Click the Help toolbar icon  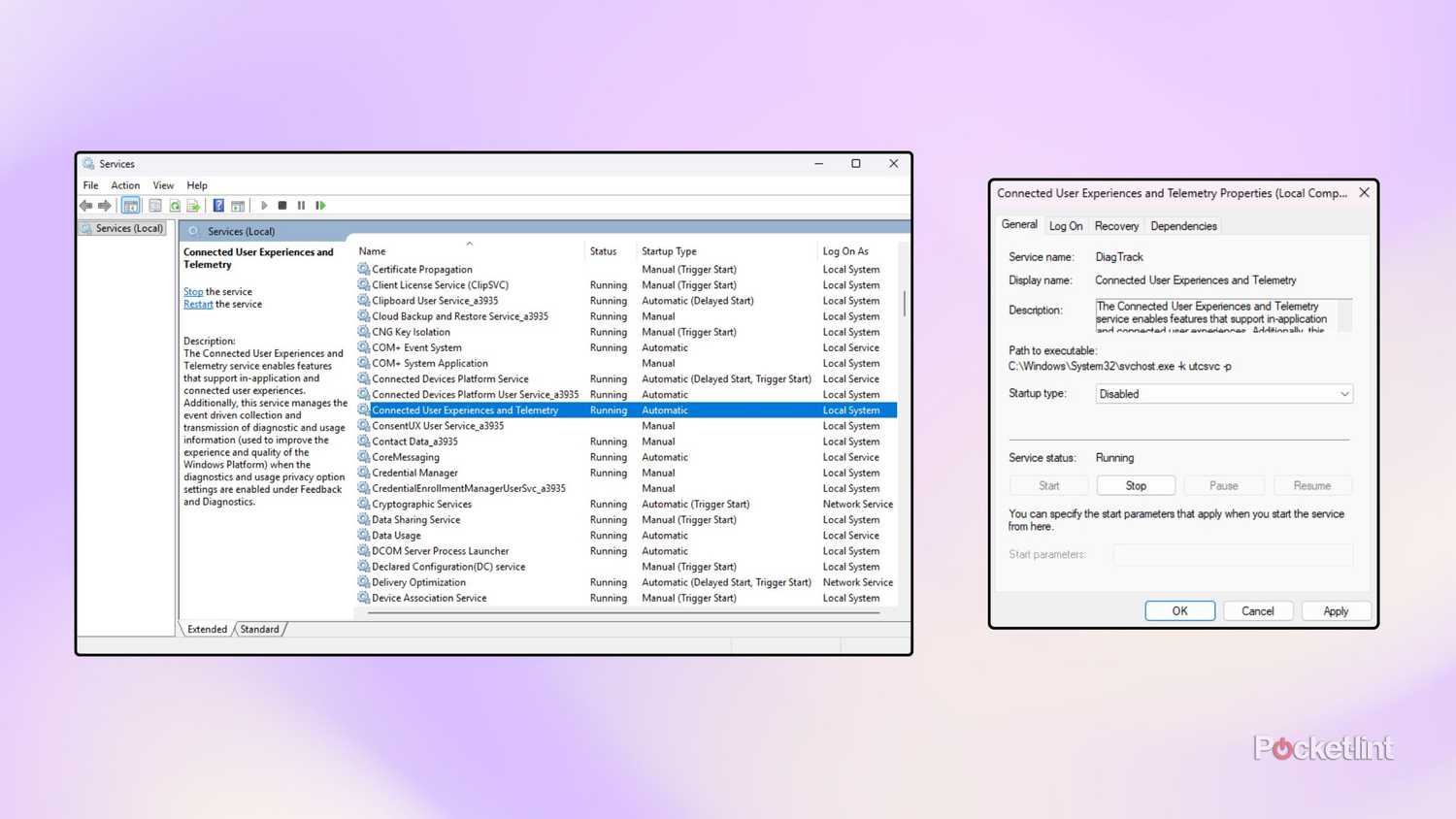pos(218,205)
